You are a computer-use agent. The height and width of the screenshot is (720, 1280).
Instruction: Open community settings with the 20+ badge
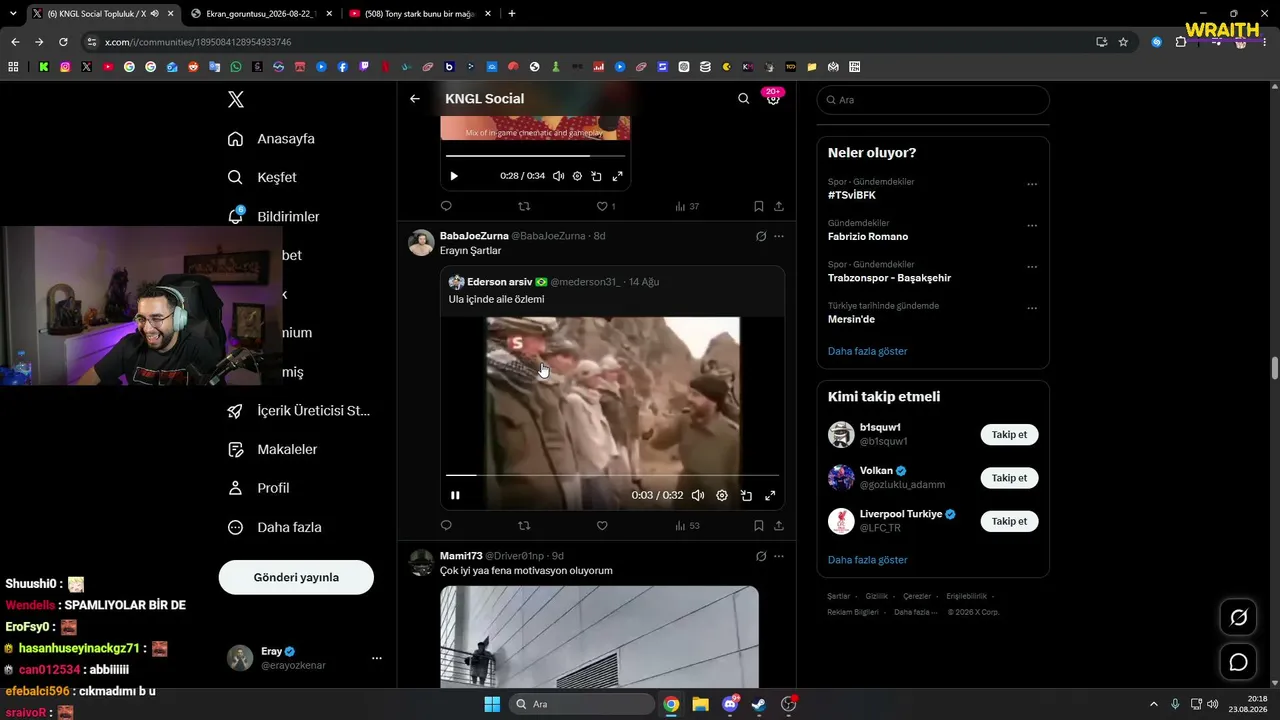pyautogui.click(x=773, y=98)
